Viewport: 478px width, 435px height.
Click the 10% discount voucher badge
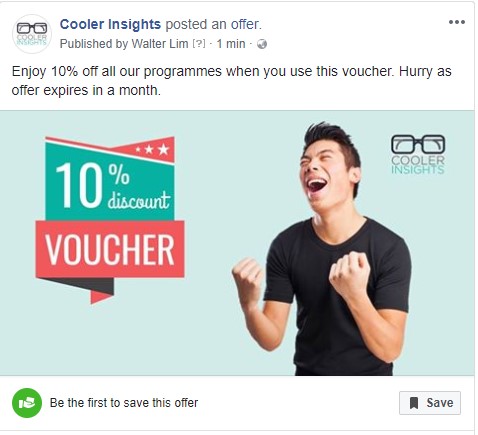(110, 220)
